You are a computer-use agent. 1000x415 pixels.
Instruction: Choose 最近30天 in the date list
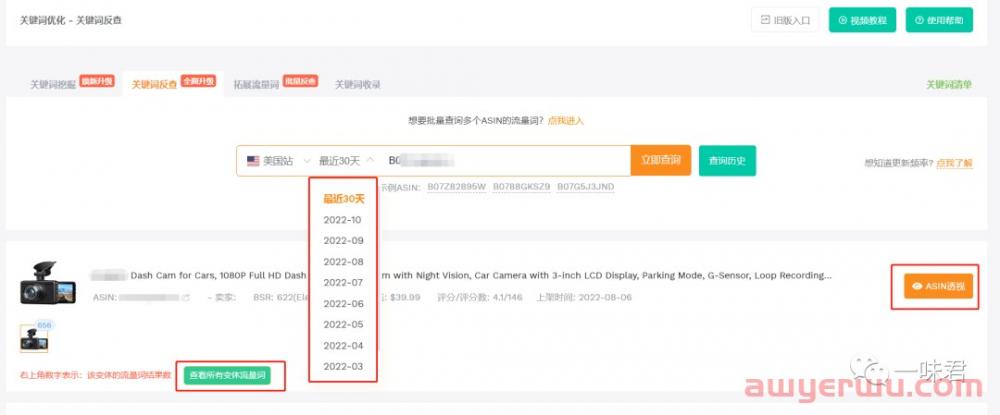pos(343,199)
